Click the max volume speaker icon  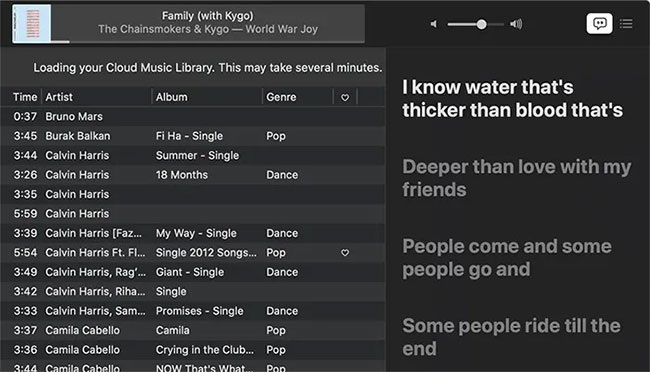(x=516, y=24)
